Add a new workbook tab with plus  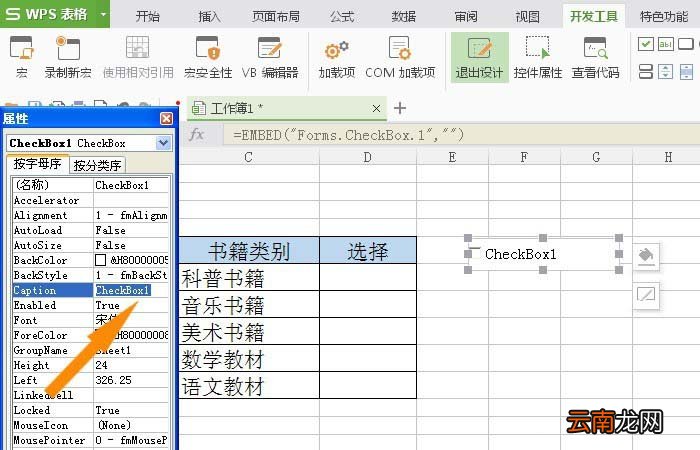(x=400, y=108)
